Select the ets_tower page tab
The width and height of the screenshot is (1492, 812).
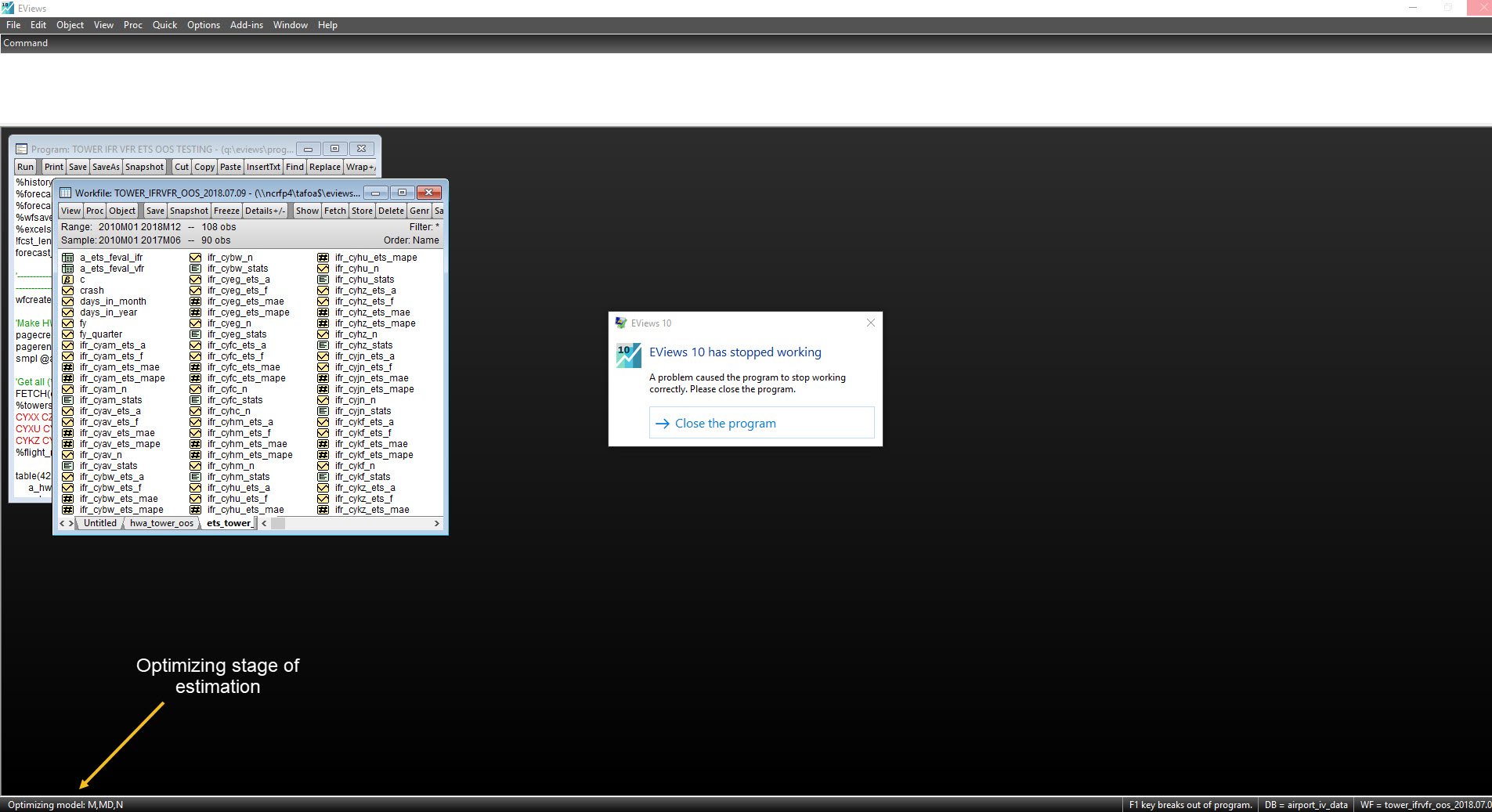229,523
